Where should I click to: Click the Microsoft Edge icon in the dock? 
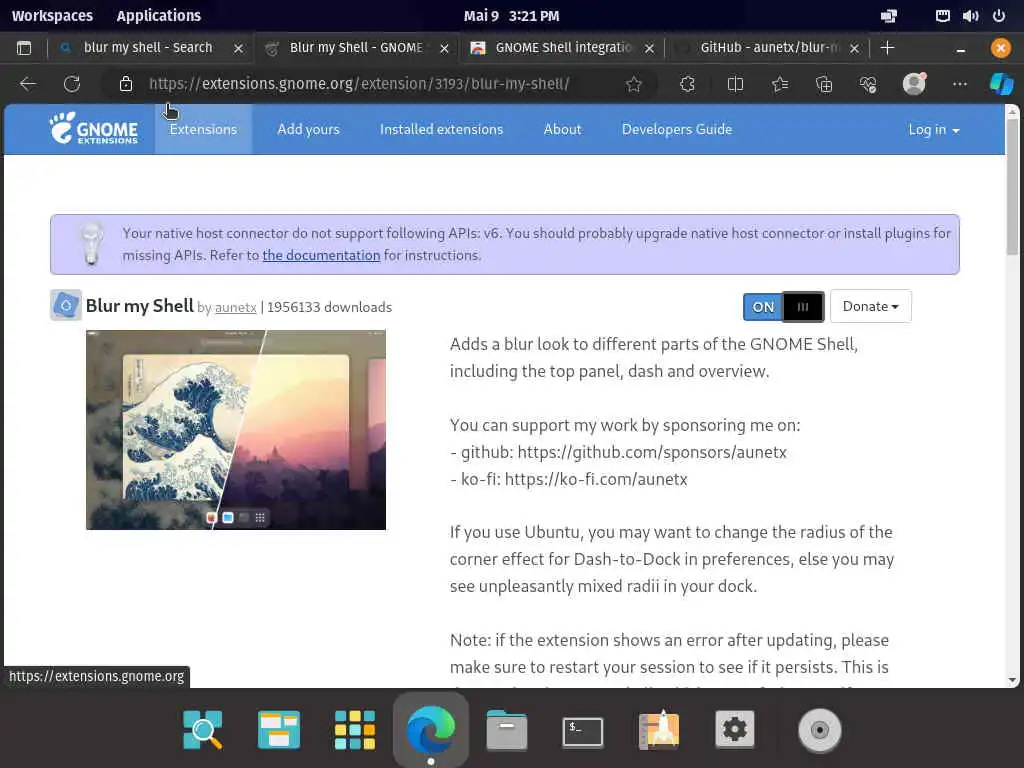tap(431, 729)
